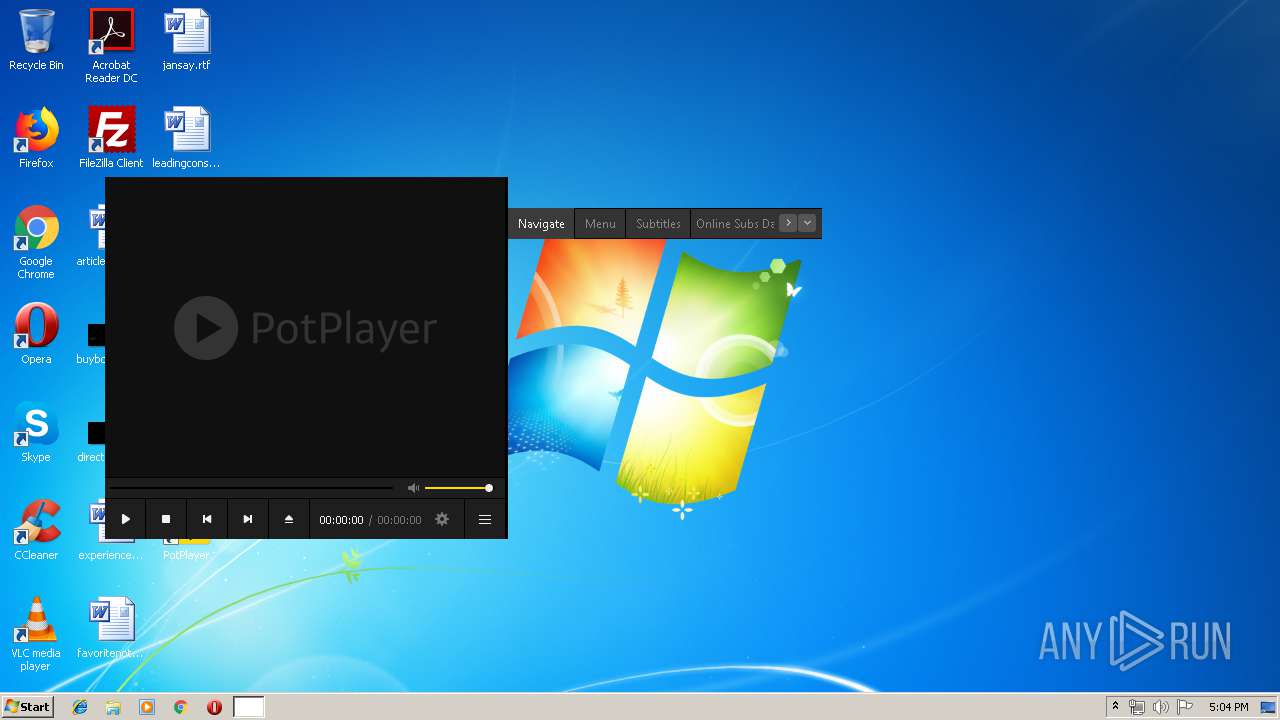Viewport: 1280px width, 720px height.
Task: Open Skype desktop shortcut
Action: click(36, 432)
